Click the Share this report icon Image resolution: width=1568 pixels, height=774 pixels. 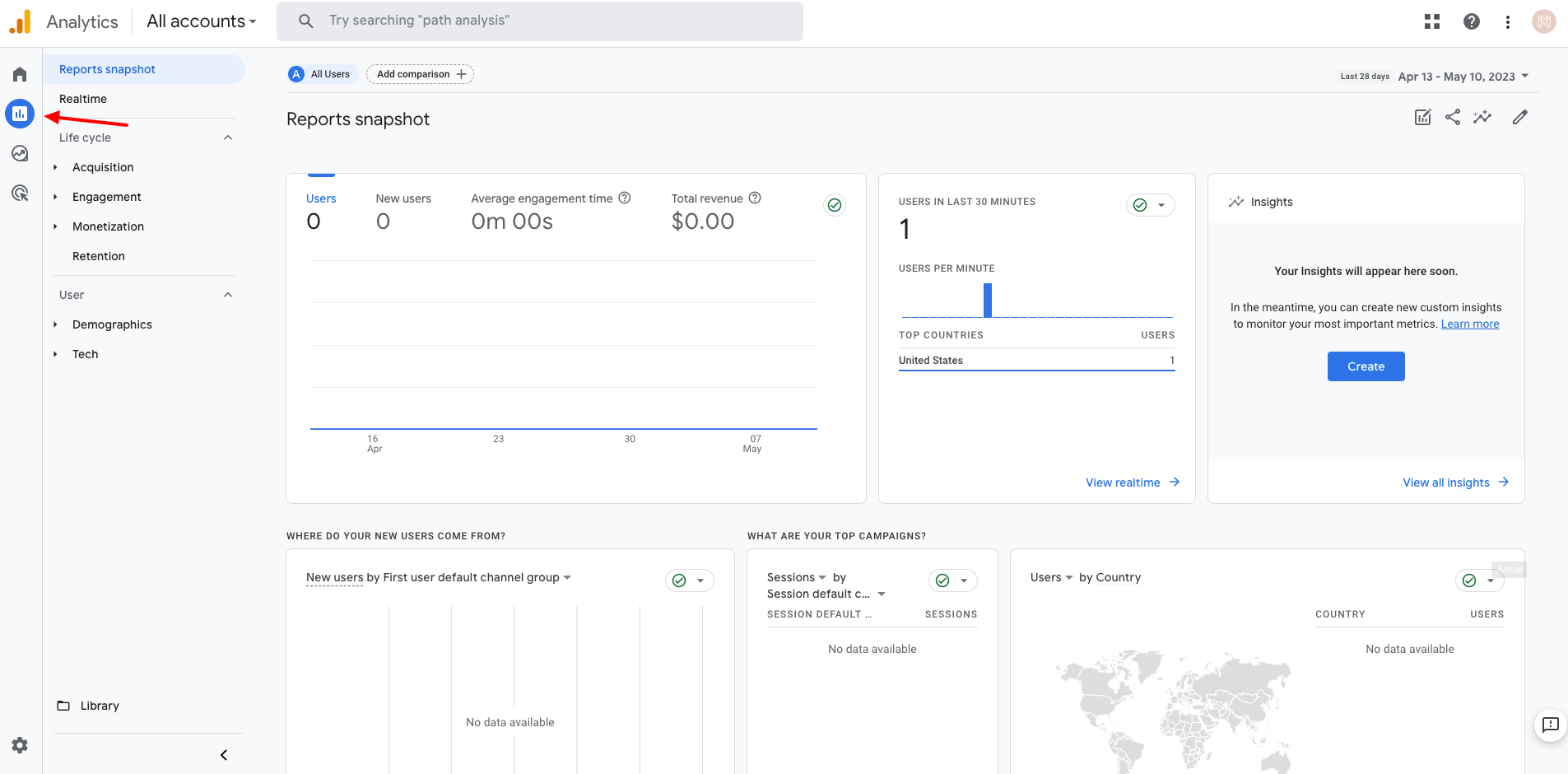click(x=1453, y=117)
